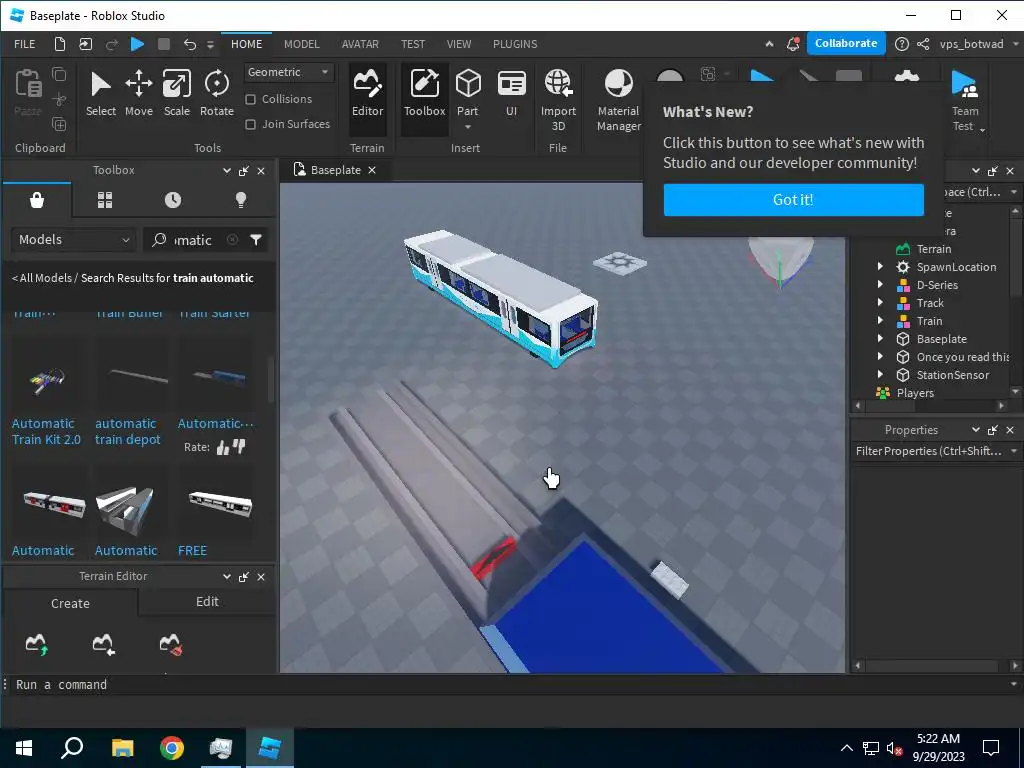Switch Terrain Editor to Edit tab

tap(207, 601)
